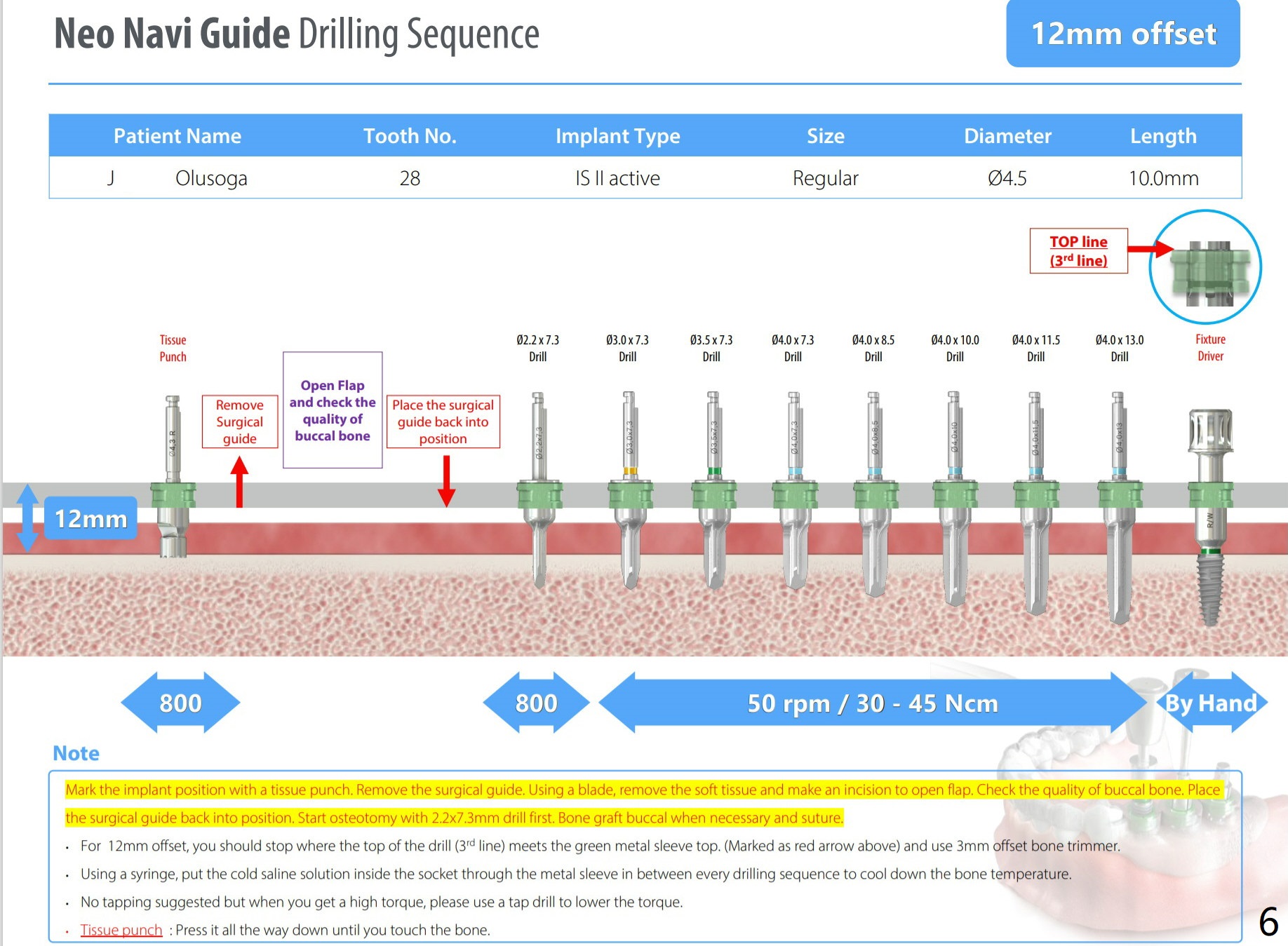Click the red up arrow below Remove Surgical guide
Screen dimensions: 1288x946
pyautogui.click(x=239, y=482)
